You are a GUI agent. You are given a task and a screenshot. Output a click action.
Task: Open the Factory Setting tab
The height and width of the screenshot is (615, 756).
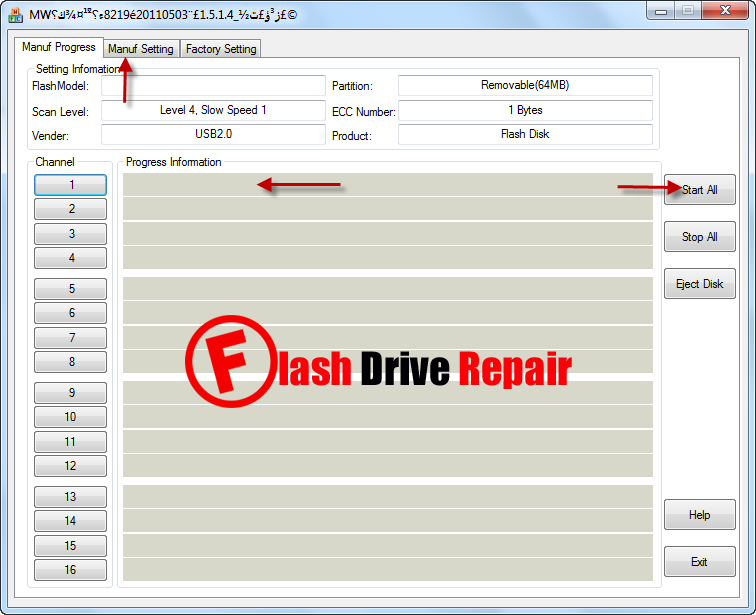(221, 49)
